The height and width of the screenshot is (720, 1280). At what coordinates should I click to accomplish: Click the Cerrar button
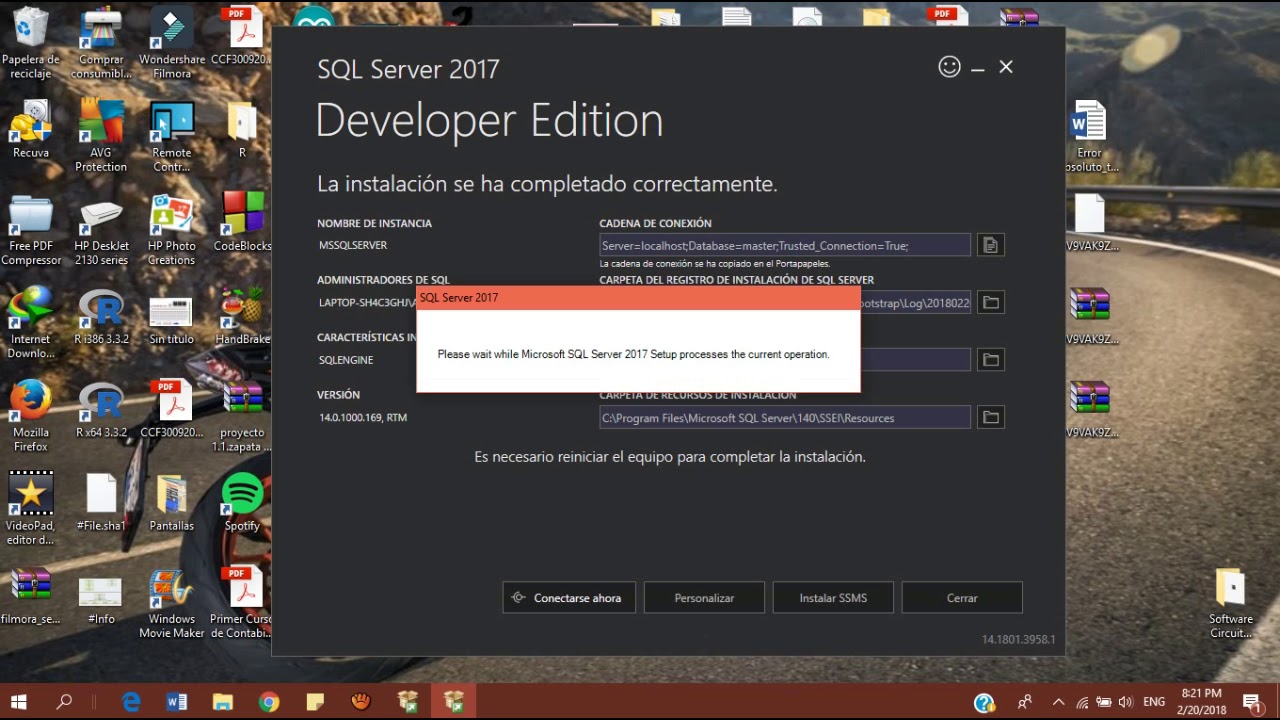click(x=962, y=598)
